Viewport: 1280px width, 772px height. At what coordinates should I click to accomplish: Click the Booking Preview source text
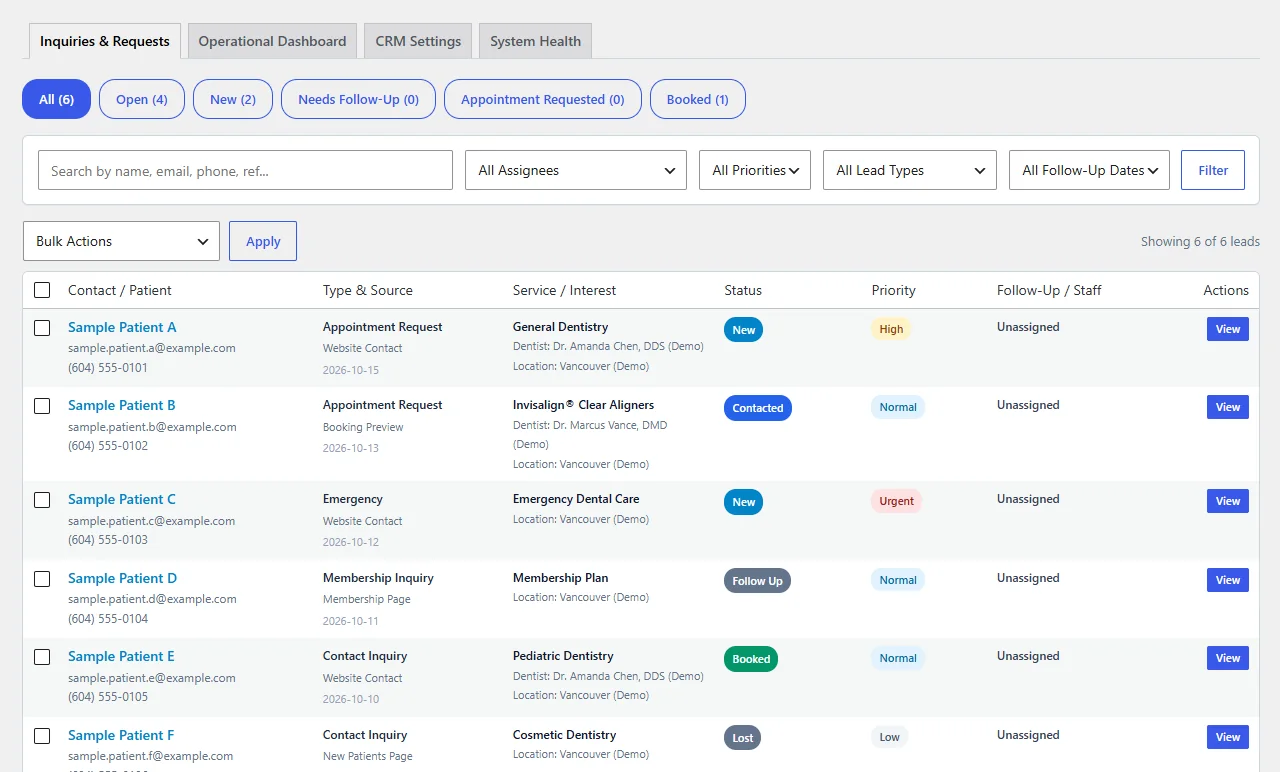(x=363, y=427)
